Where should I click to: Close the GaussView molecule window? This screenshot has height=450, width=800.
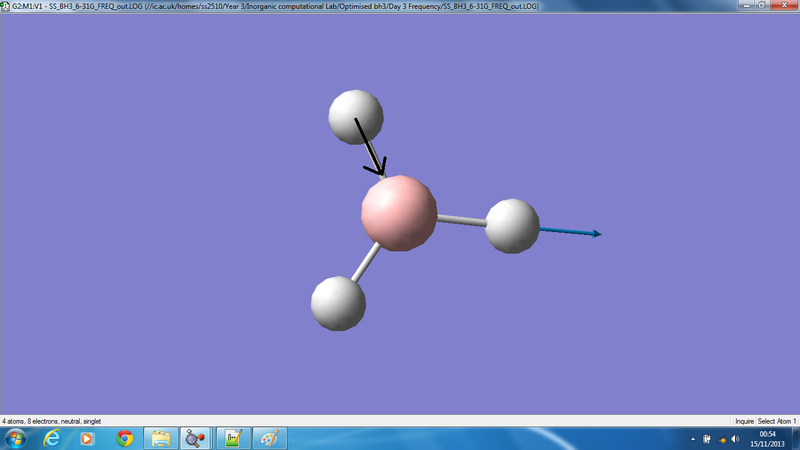point(784,5)
